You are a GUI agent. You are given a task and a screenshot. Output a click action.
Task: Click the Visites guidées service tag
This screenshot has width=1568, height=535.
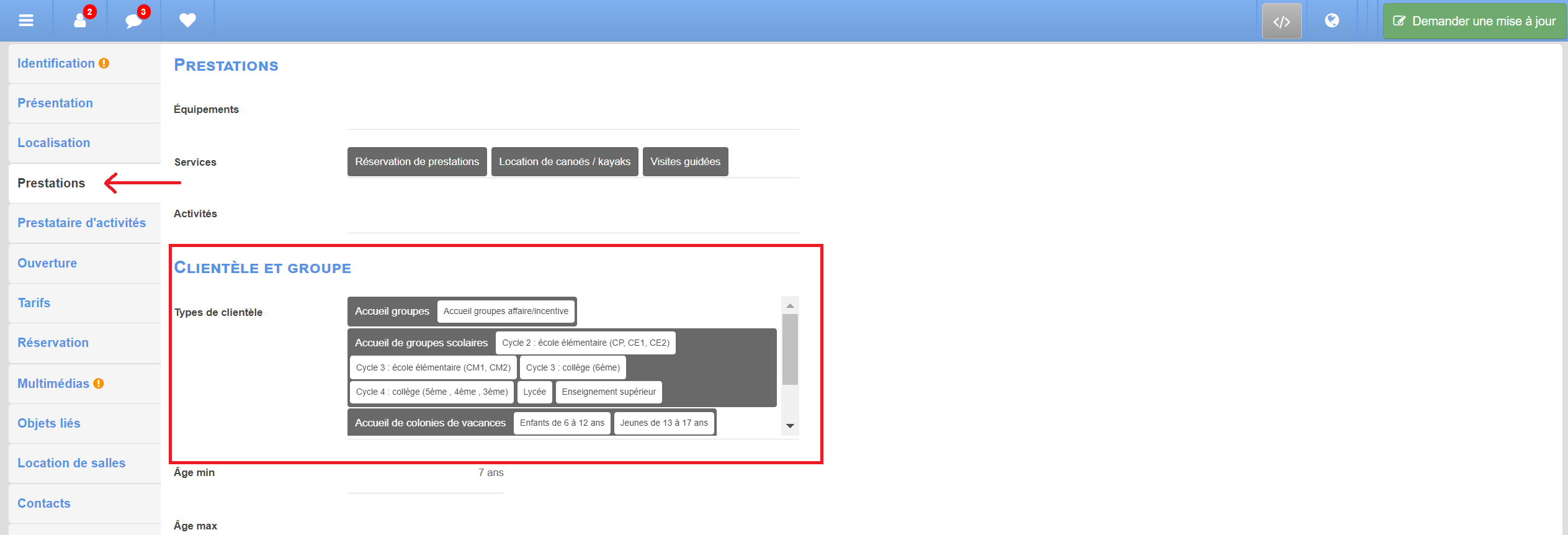pyautogui.click(x=685, y=162)
